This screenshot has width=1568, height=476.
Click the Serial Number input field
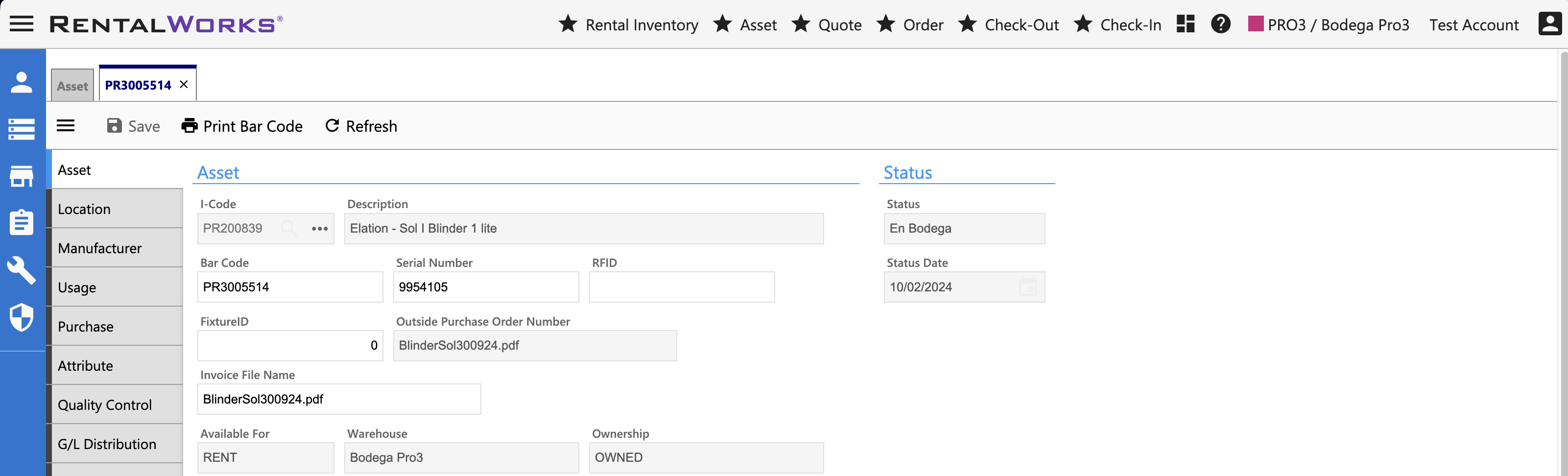486,286
